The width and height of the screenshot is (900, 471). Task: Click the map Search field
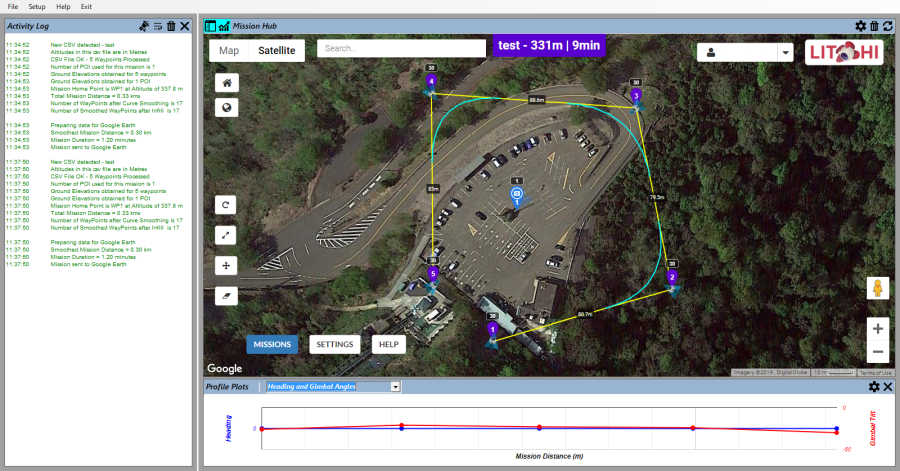[401, 48]
